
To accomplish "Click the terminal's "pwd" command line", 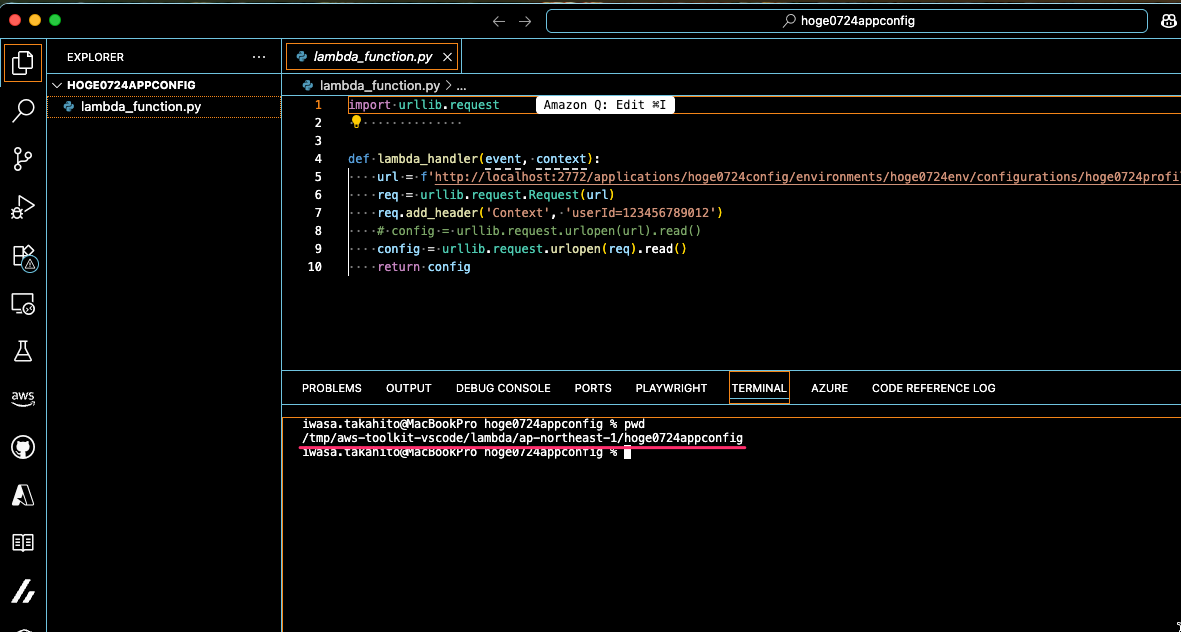I will pos(473,424).
